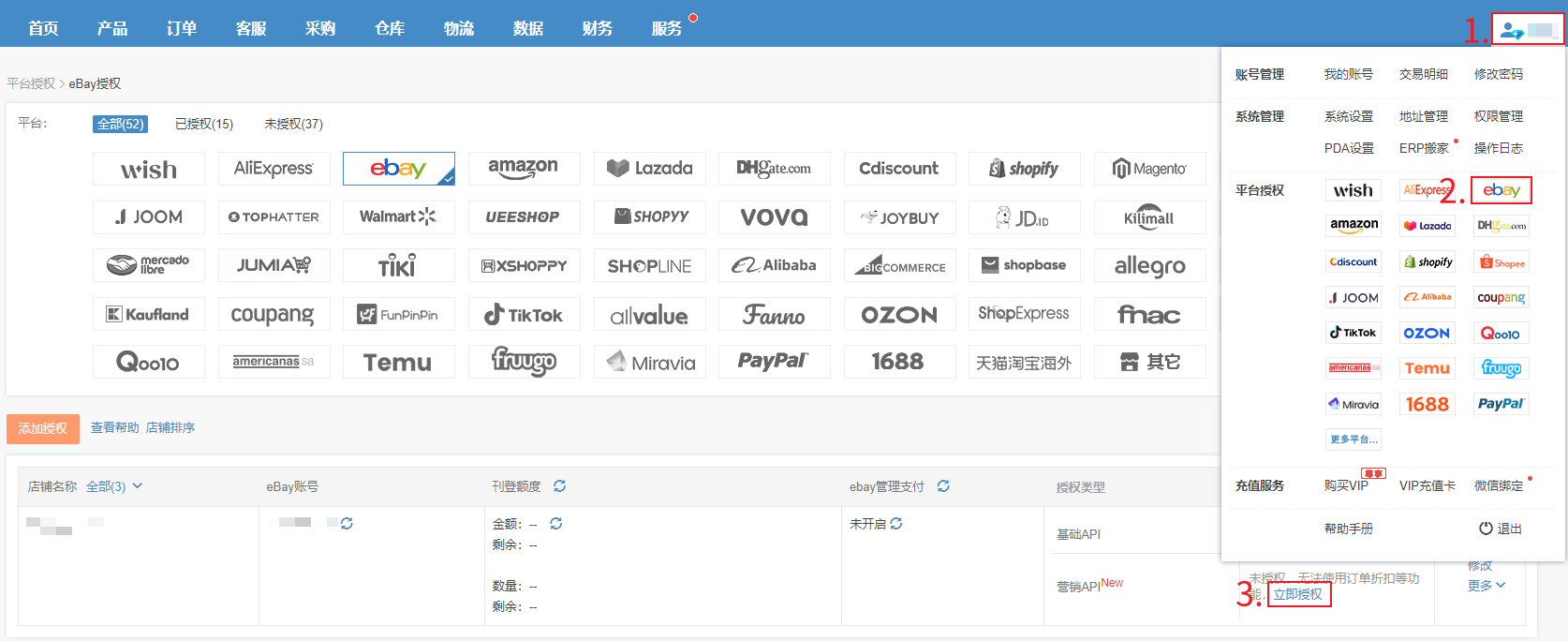Open the user account icon in the top bar
Image resolution: width=1568 pixels, height=641 pixels.
click(x=1512, y=31)
